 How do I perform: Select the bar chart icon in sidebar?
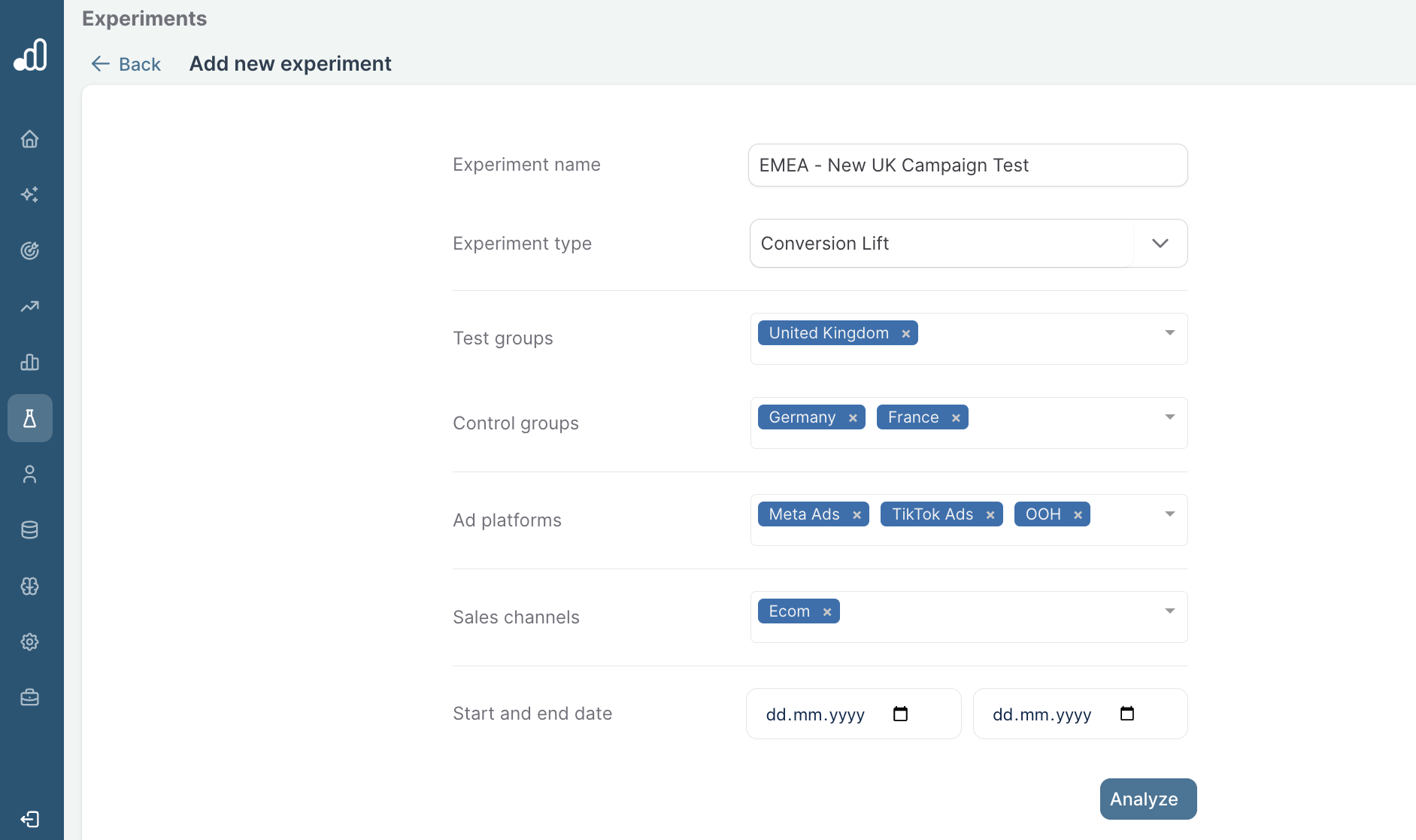30,362
